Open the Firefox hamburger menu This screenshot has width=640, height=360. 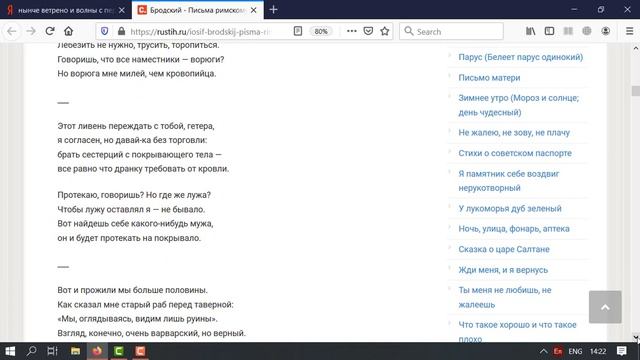629,31
